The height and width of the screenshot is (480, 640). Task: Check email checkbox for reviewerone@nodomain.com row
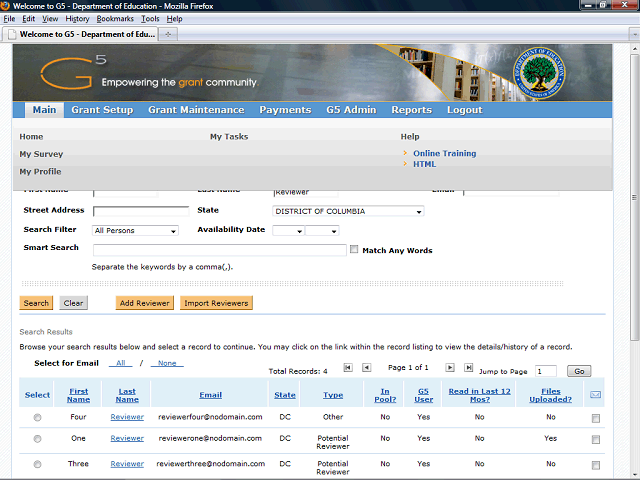pyautogui.click(x=596, y=439)
